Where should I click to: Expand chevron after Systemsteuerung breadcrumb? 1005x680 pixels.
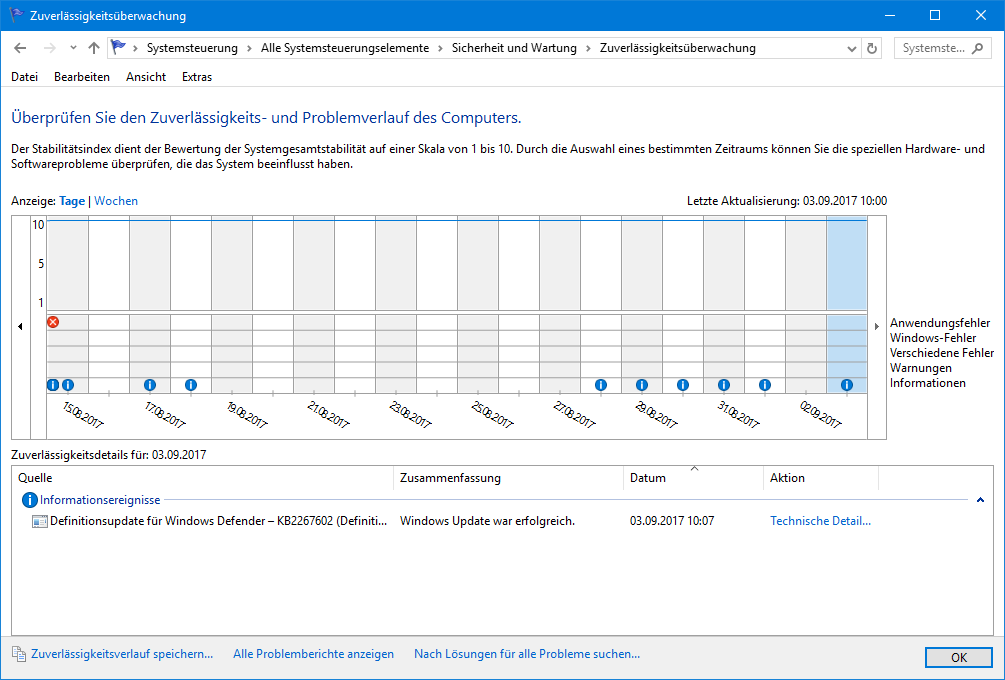tap(249, 48)
